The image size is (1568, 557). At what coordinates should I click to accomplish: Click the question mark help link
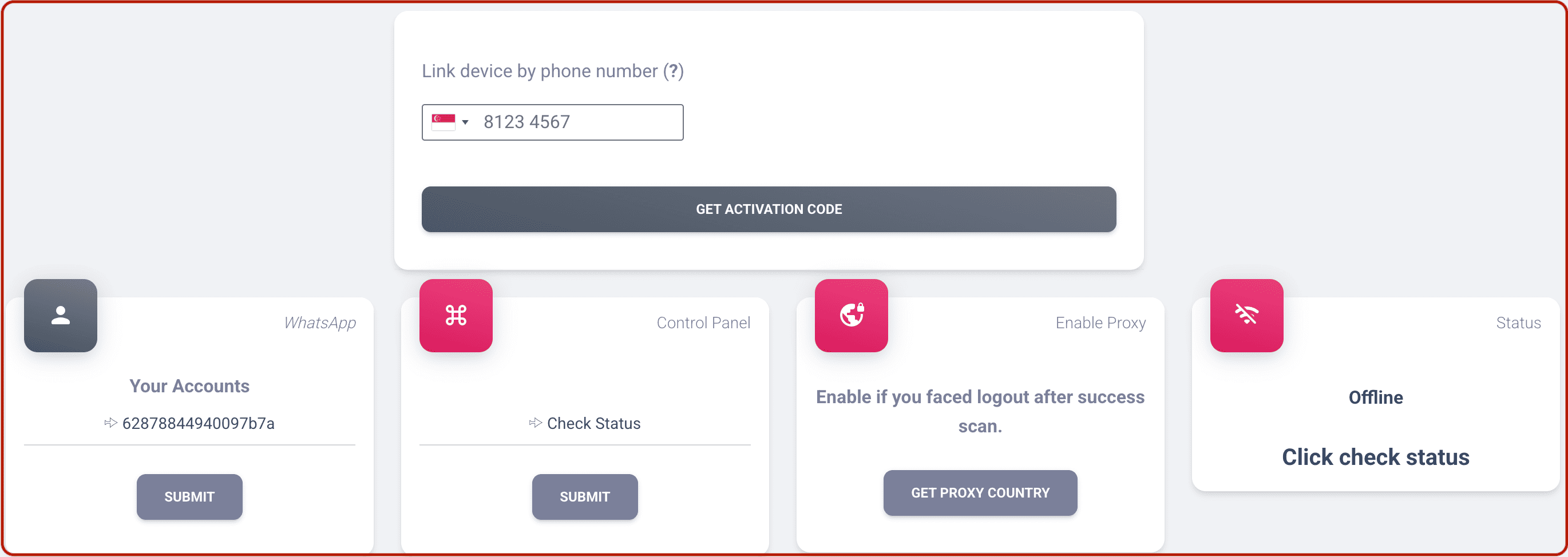click(x=673, y=71)
